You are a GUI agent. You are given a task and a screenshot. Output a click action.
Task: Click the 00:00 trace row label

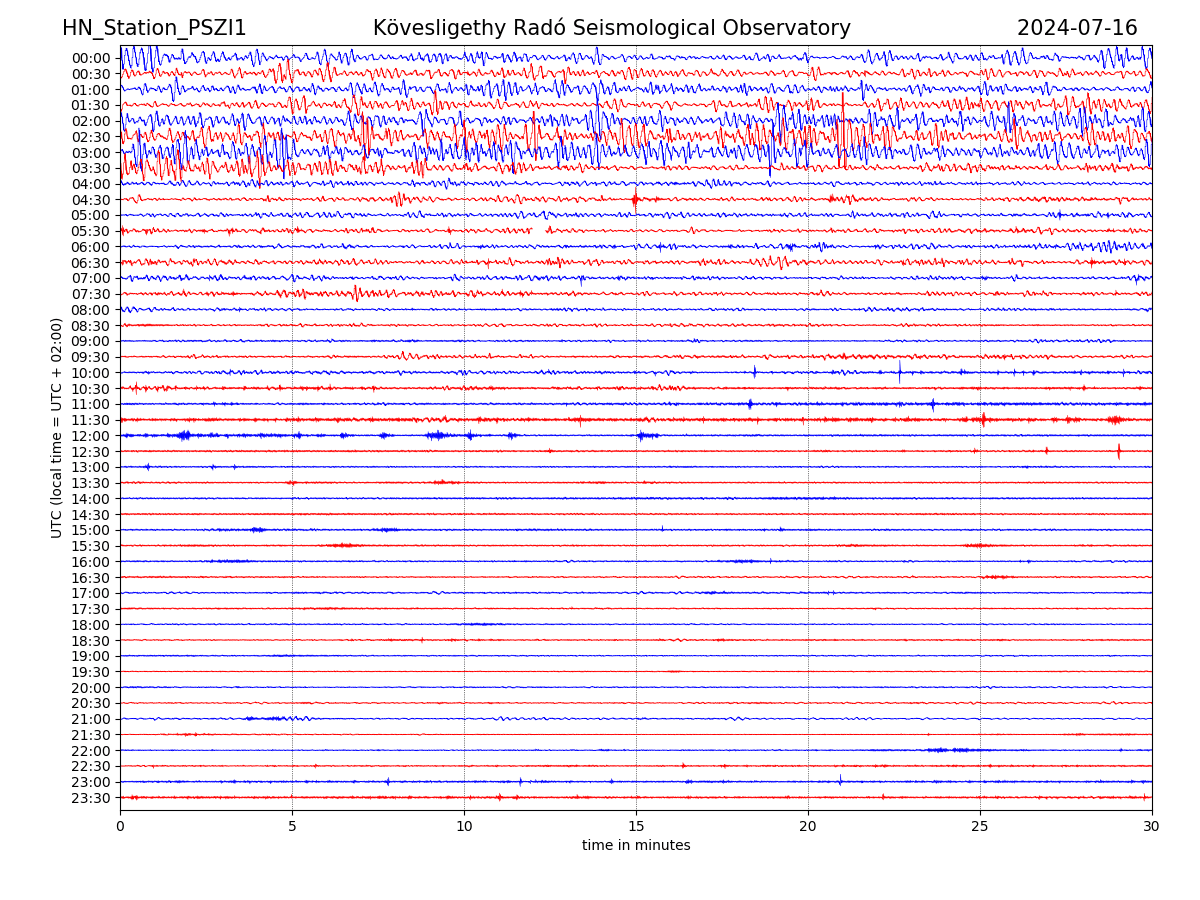[91, 58]
